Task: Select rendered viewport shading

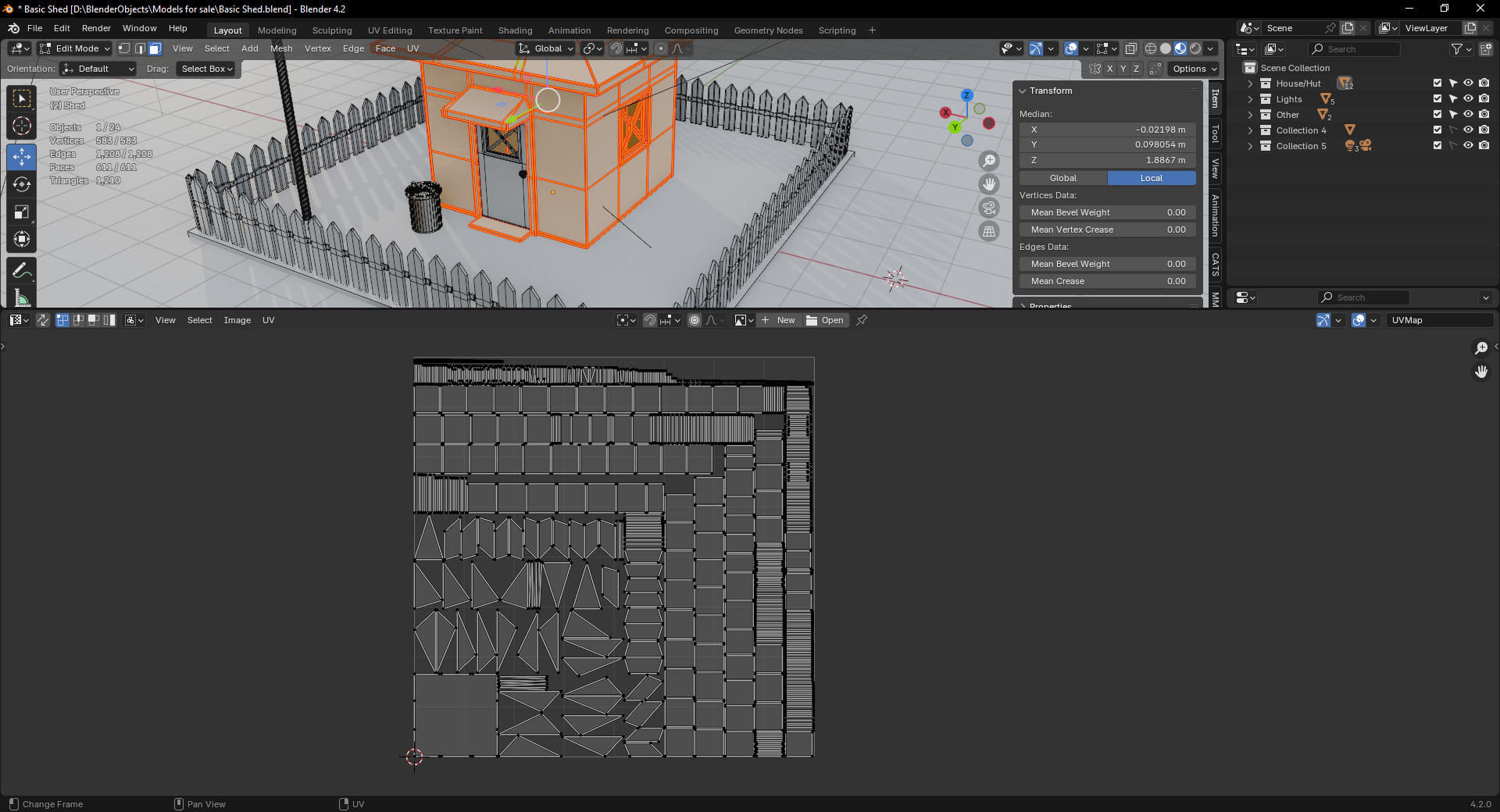Action: [x=1195, y=48]
